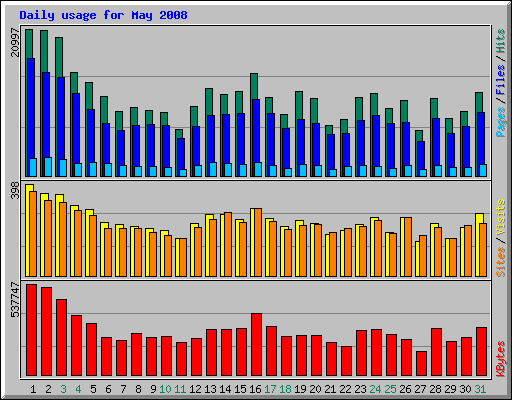Click the cyan Pages bar for day 1
512x400 pixels.
33,167
